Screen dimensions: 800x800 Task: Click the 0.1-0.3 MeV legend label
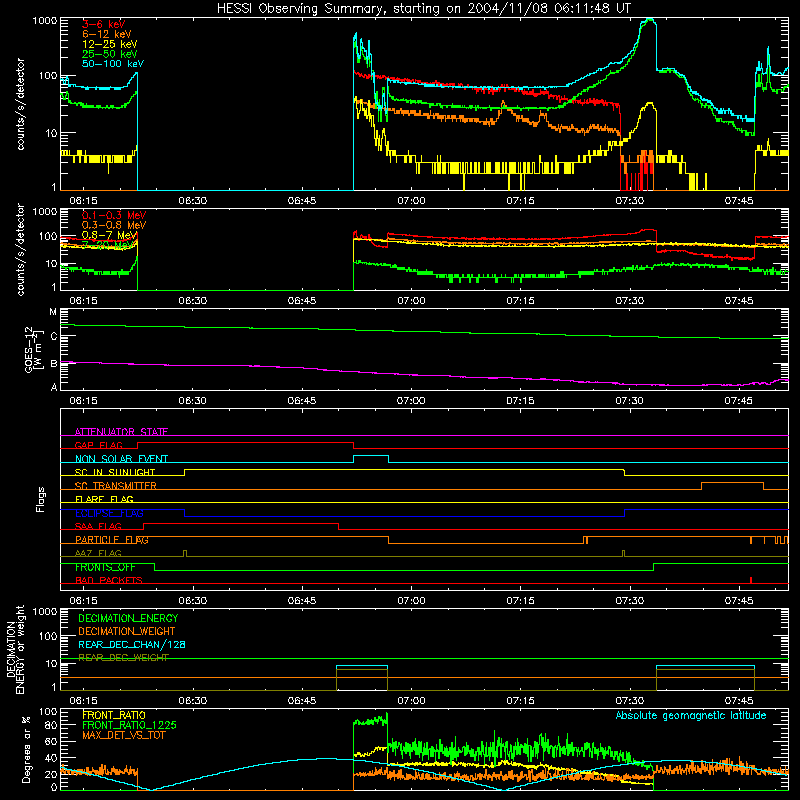(x=114, y=215)
